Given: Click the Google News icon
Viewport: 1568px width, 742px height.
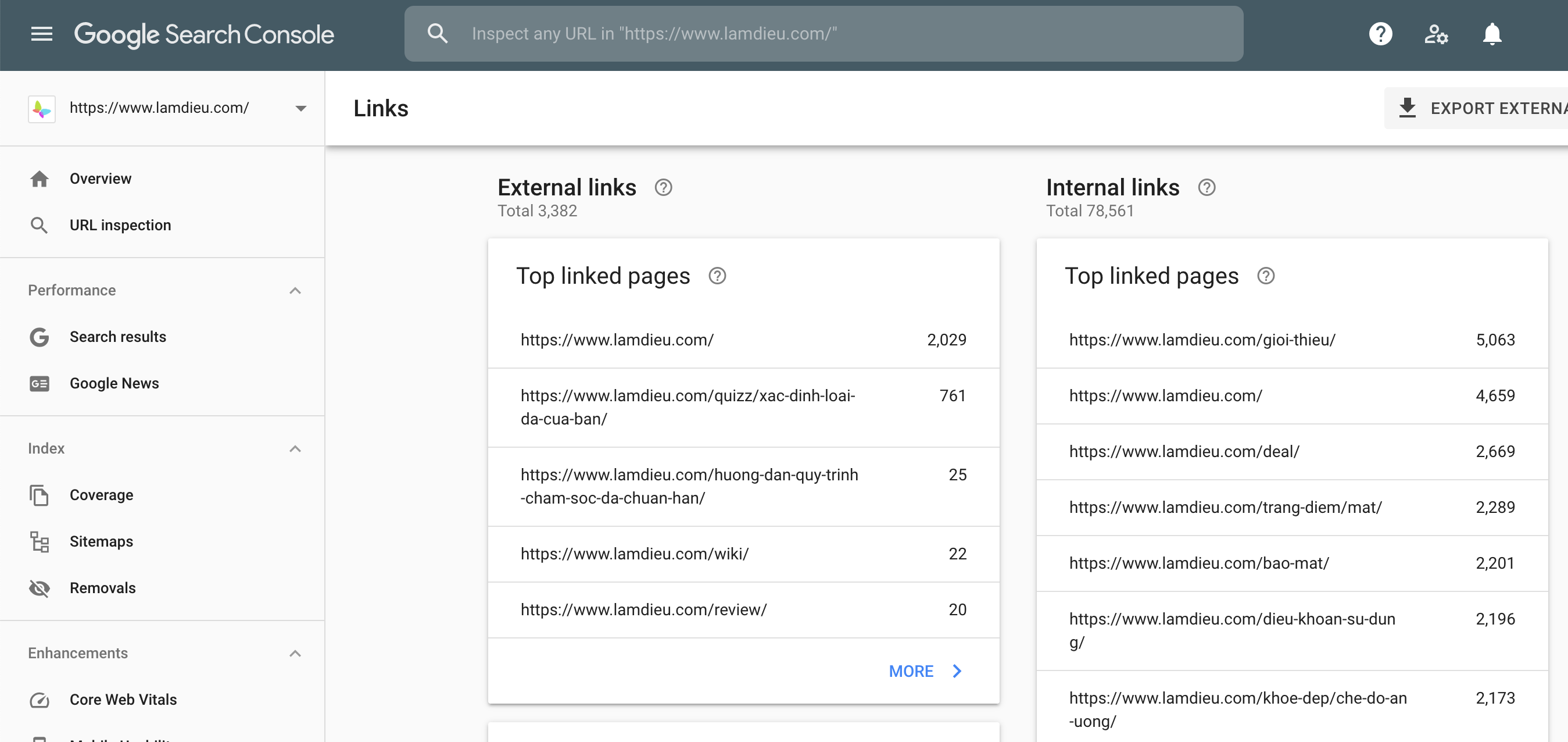Looking at the screenshot, I should pyautogui.click(x=40, y=383).
